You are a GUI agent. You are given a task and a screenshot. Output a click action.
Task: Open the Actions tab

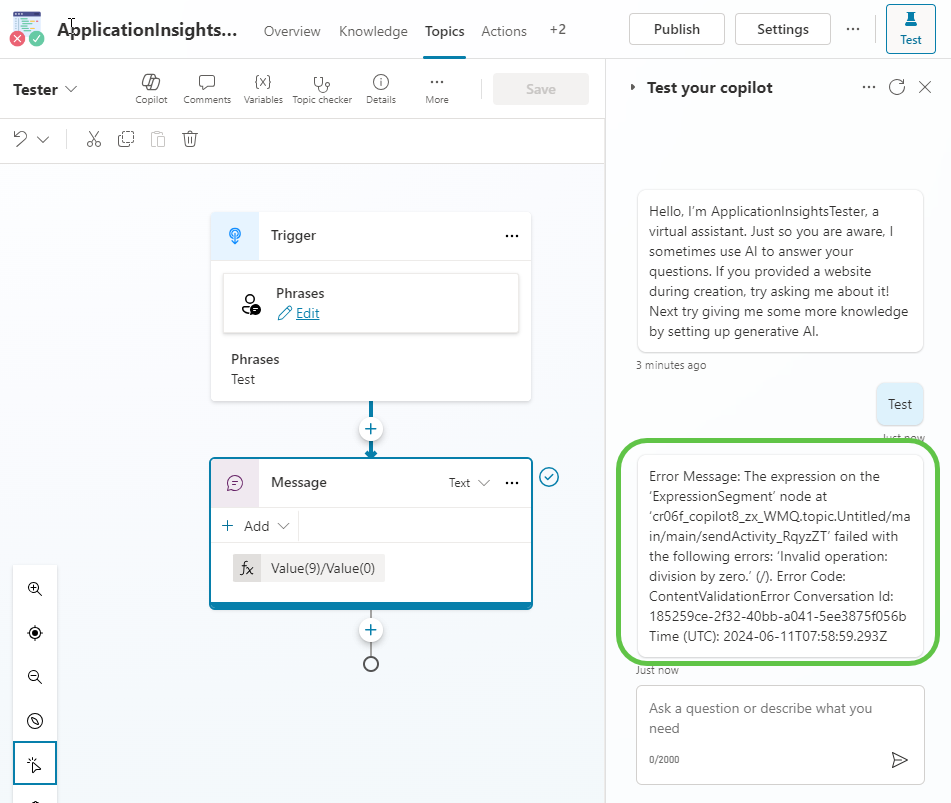(503, 31)
